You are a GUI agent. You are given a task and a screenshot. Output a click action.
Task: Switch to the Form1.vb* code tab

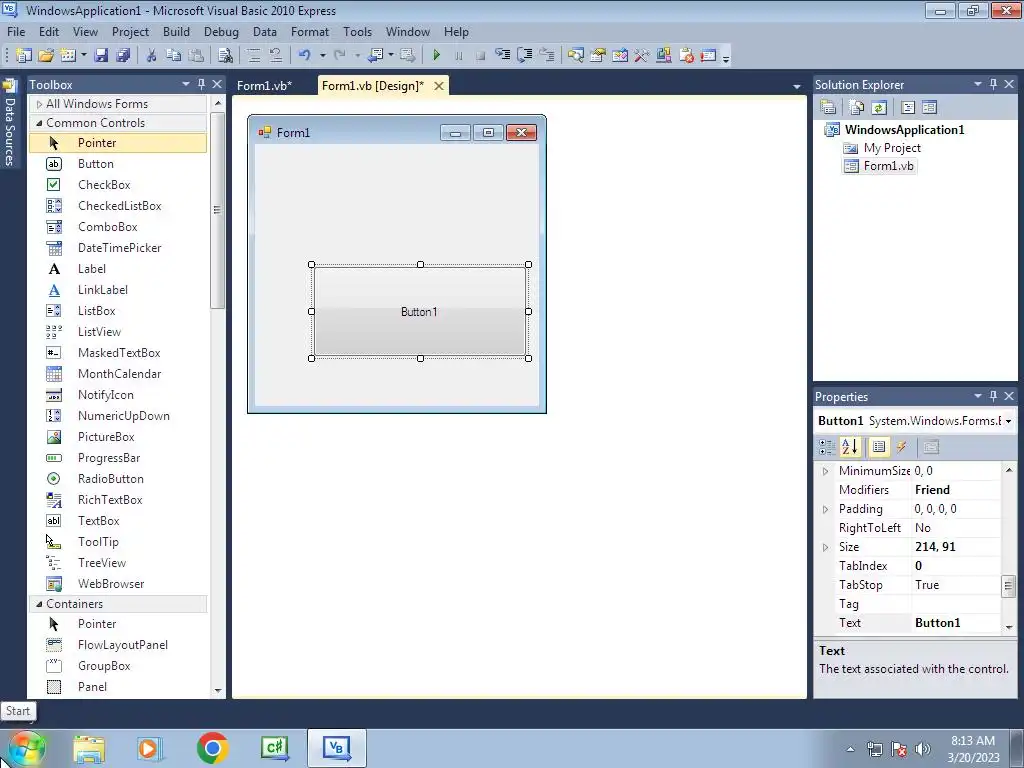click(x=264, y=86)
